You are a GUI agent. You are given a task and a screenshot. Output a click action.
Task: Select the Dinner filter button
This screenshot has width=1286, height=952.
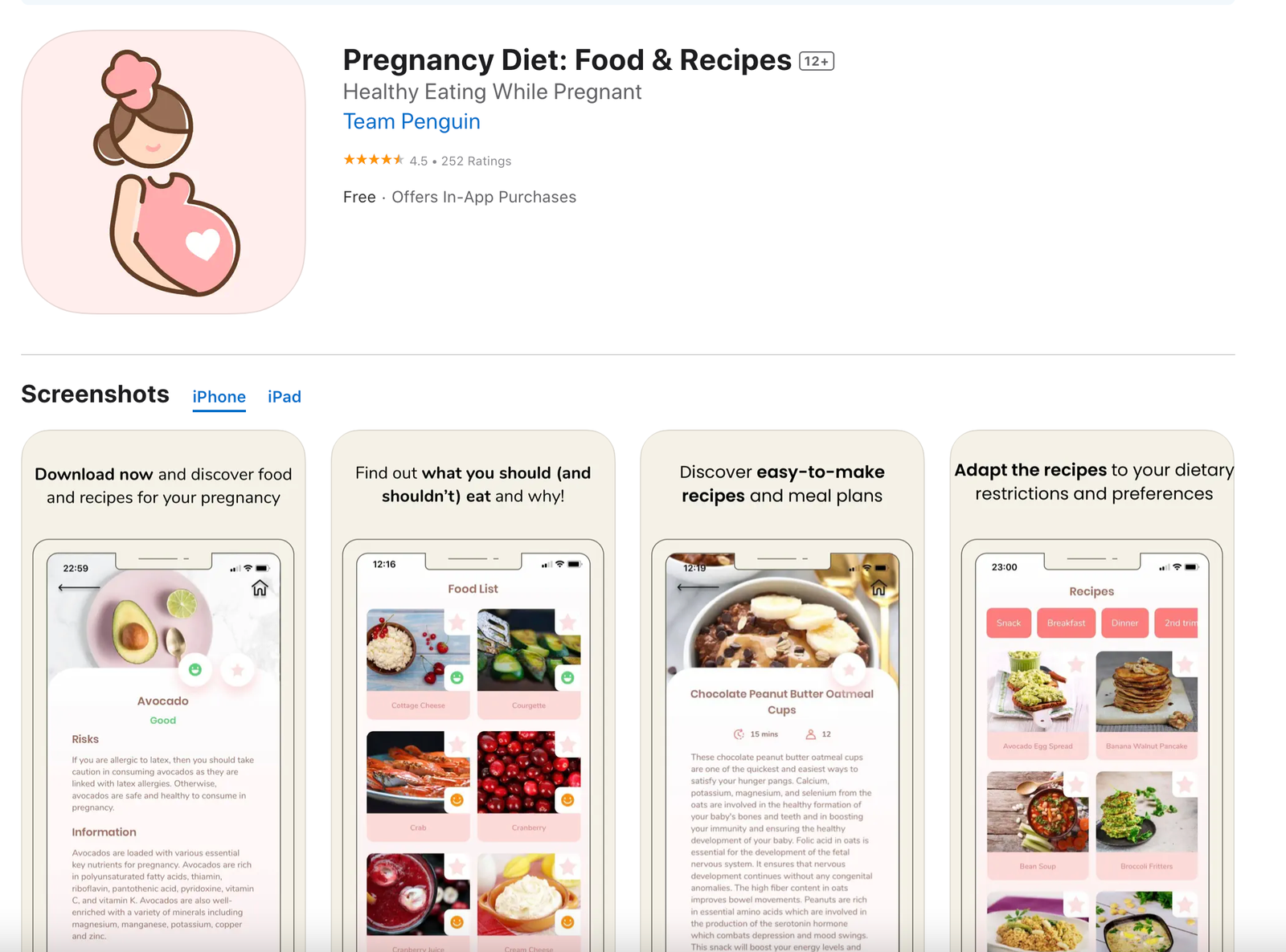click(x=1124, y=623)
